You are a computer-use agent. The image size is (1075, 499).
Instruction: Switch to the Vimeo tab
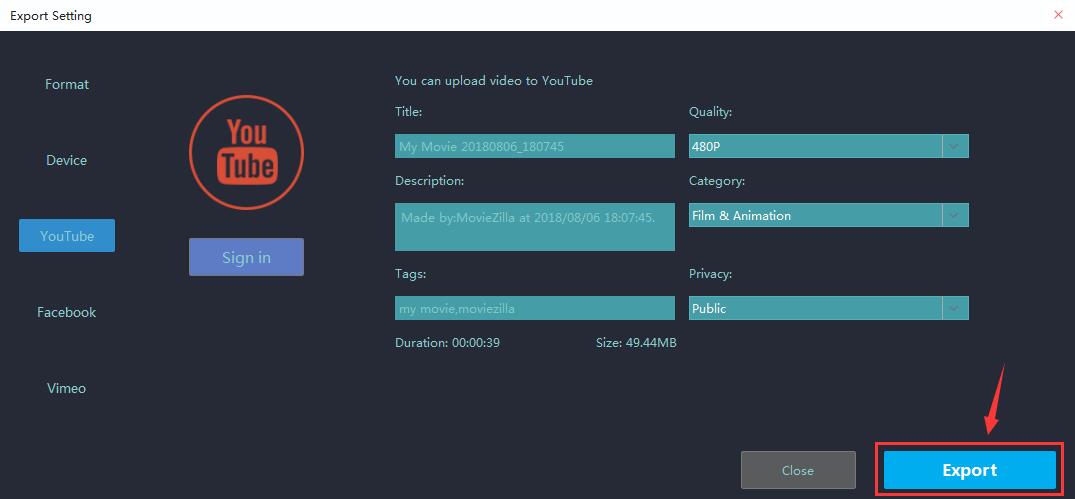[67, 388]
